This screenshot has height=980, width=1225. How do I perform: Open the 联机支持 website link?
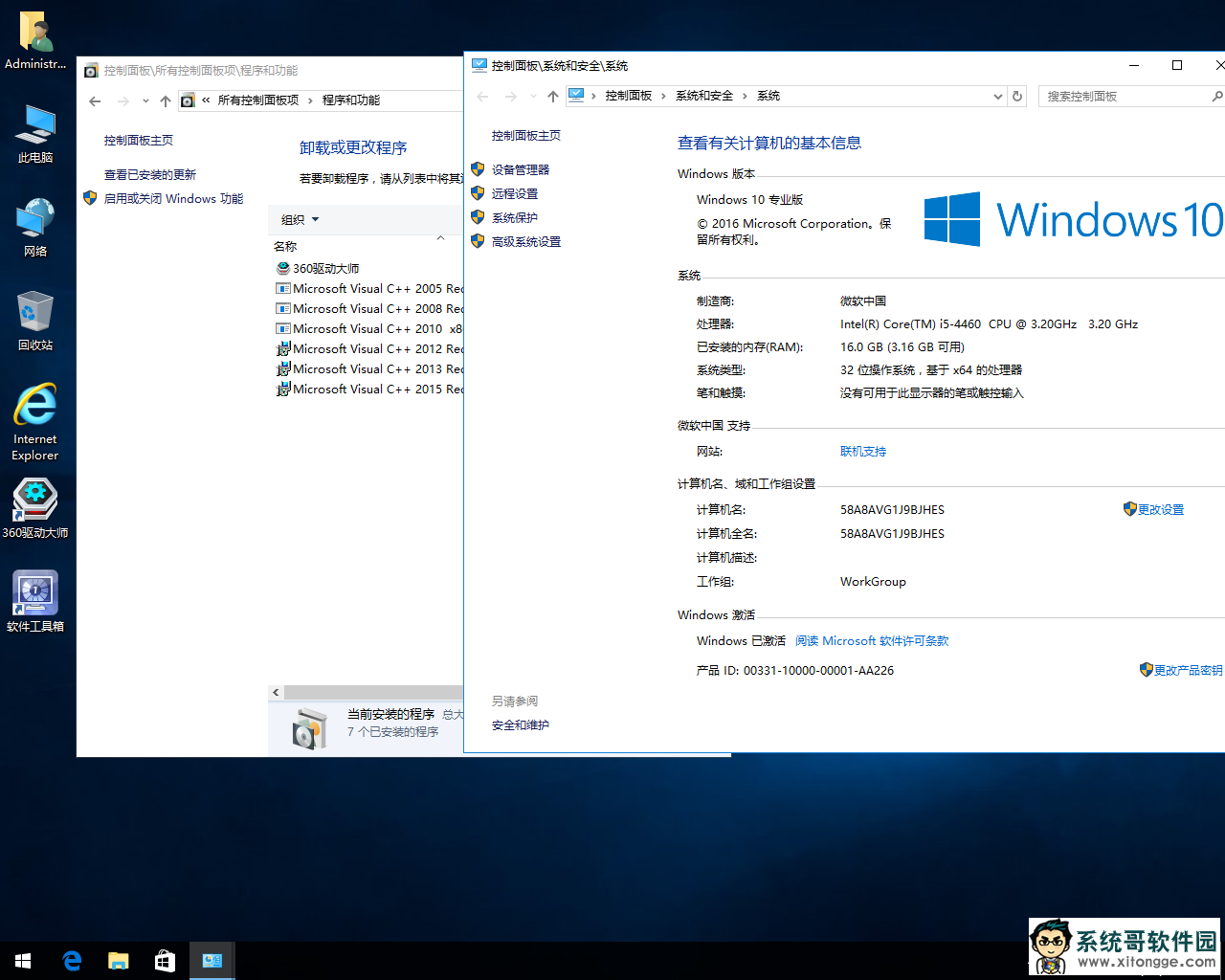point(863,451)
